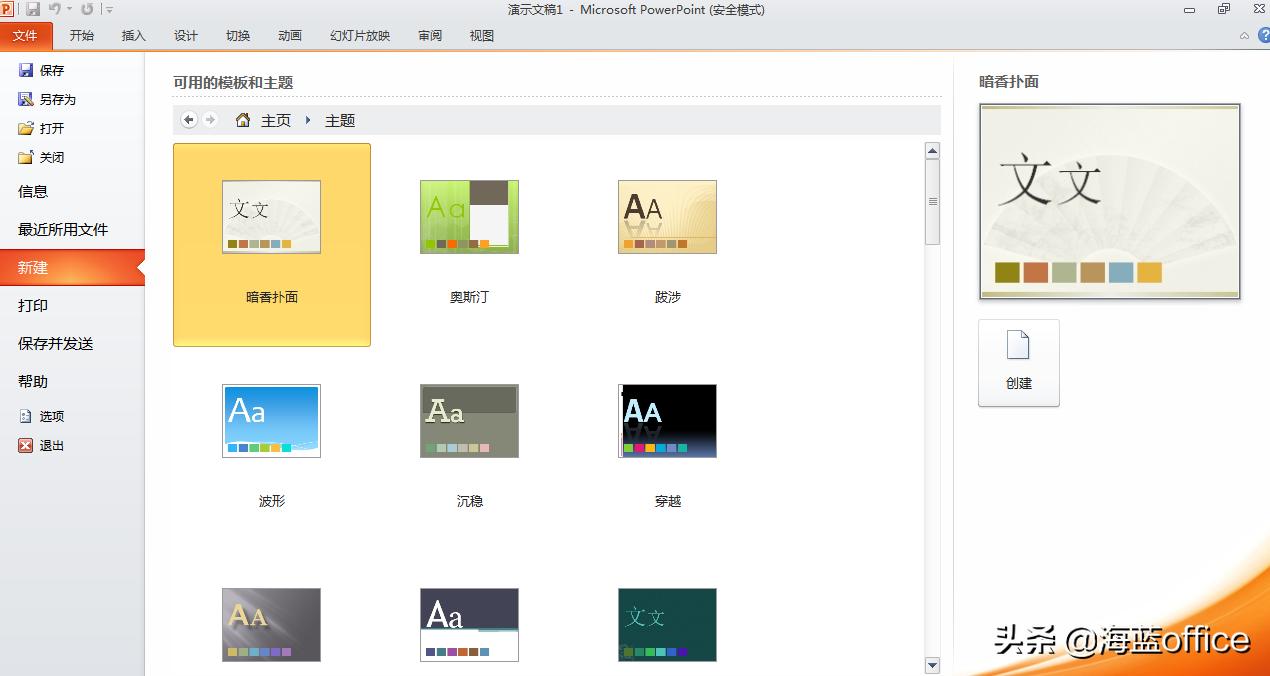Open 选项 from the bottom of the sidebar
1270x676 pixels.
pos(42,415)
